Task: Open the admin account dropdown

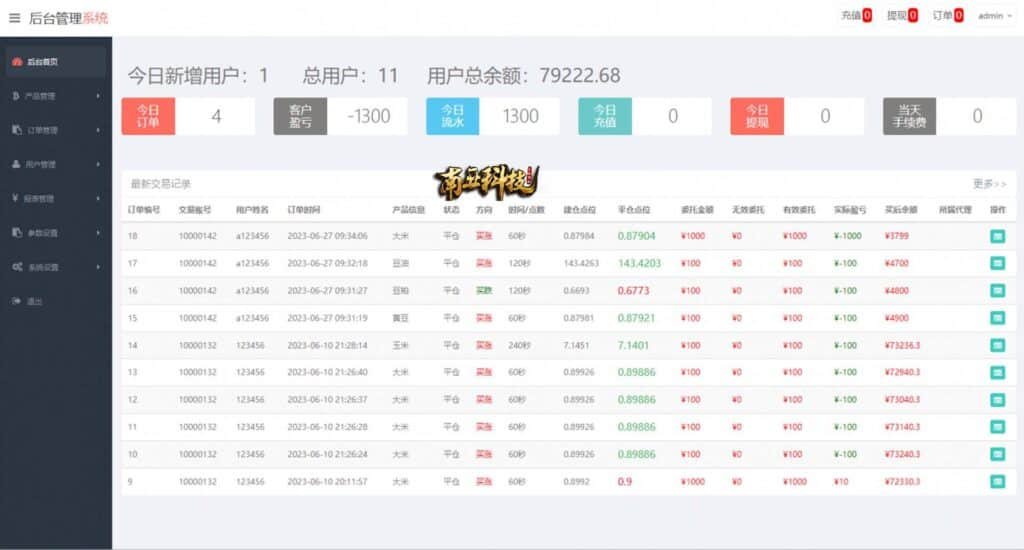Action: (994, 16)
